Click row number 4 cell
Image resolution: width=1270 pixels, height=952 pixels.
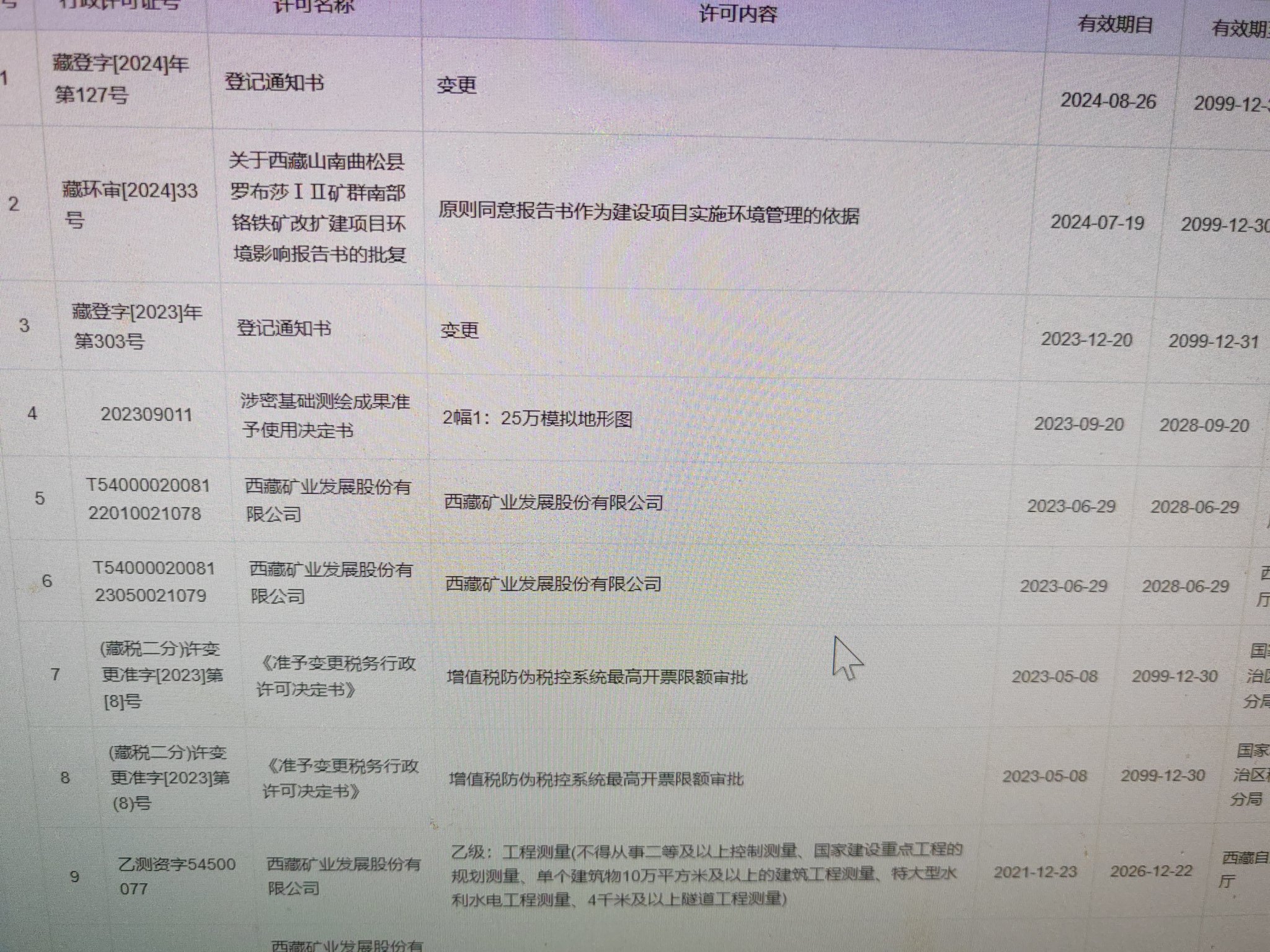pos(32,413)
